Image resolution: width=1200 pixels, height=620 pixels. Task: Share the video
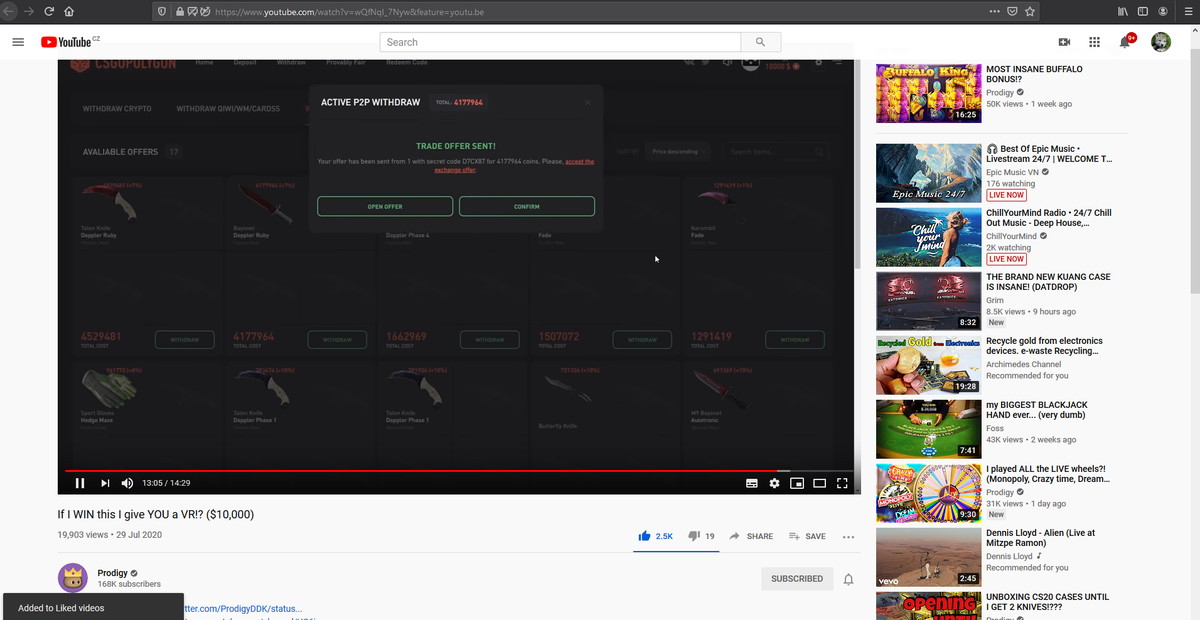(751, 536)
